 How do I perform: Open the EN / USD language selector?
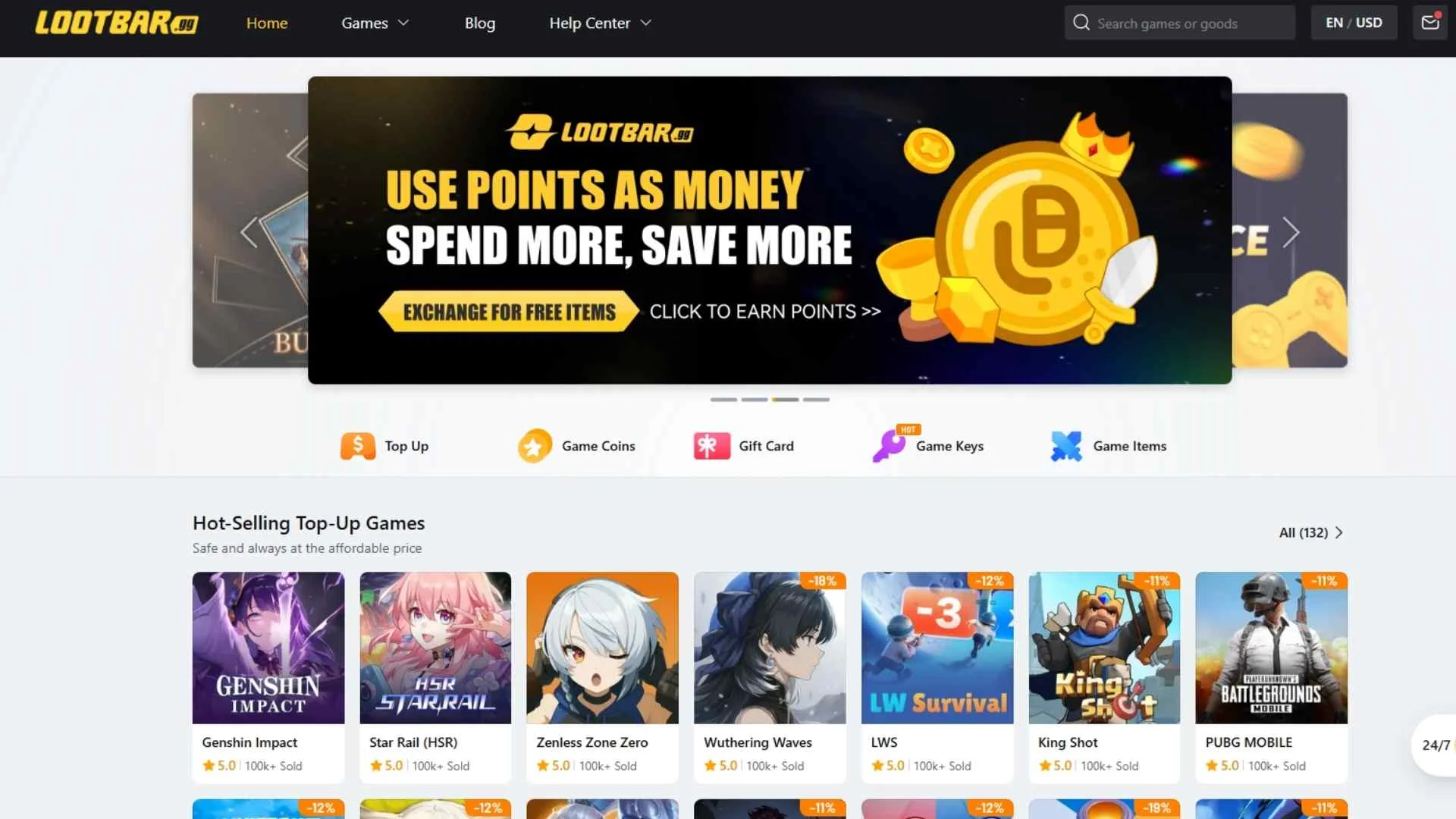coord(1354,23)
